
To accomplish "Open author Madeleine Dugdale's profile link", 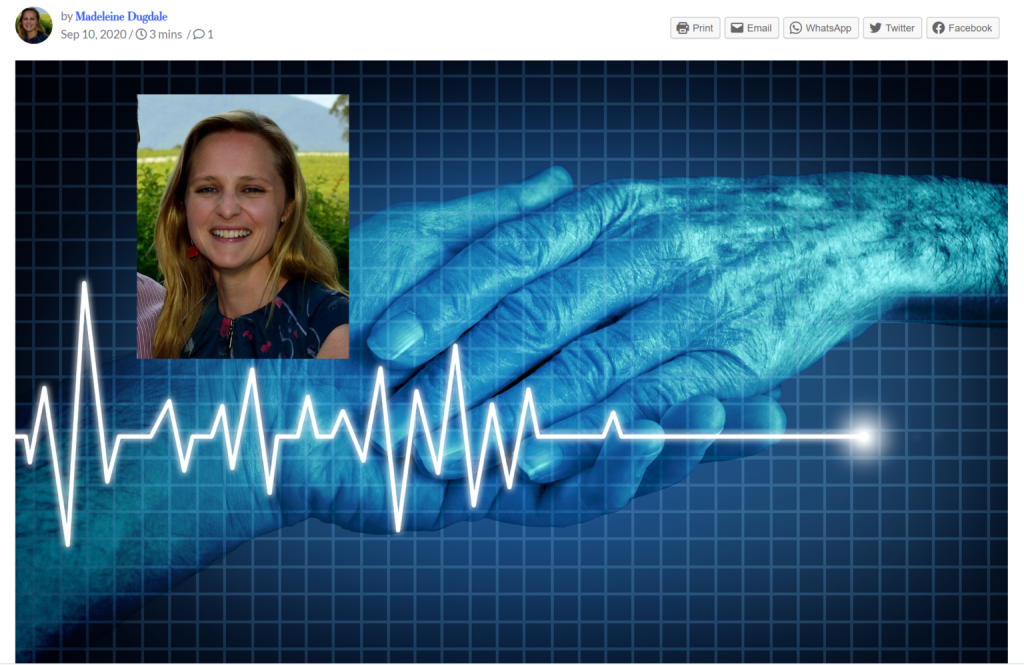I will click(x=121, y=16).
